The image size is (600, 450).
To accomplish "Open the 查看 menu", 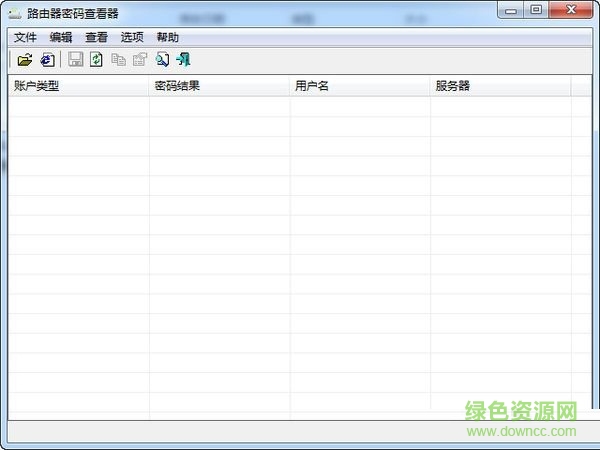I will pos(96,38).
